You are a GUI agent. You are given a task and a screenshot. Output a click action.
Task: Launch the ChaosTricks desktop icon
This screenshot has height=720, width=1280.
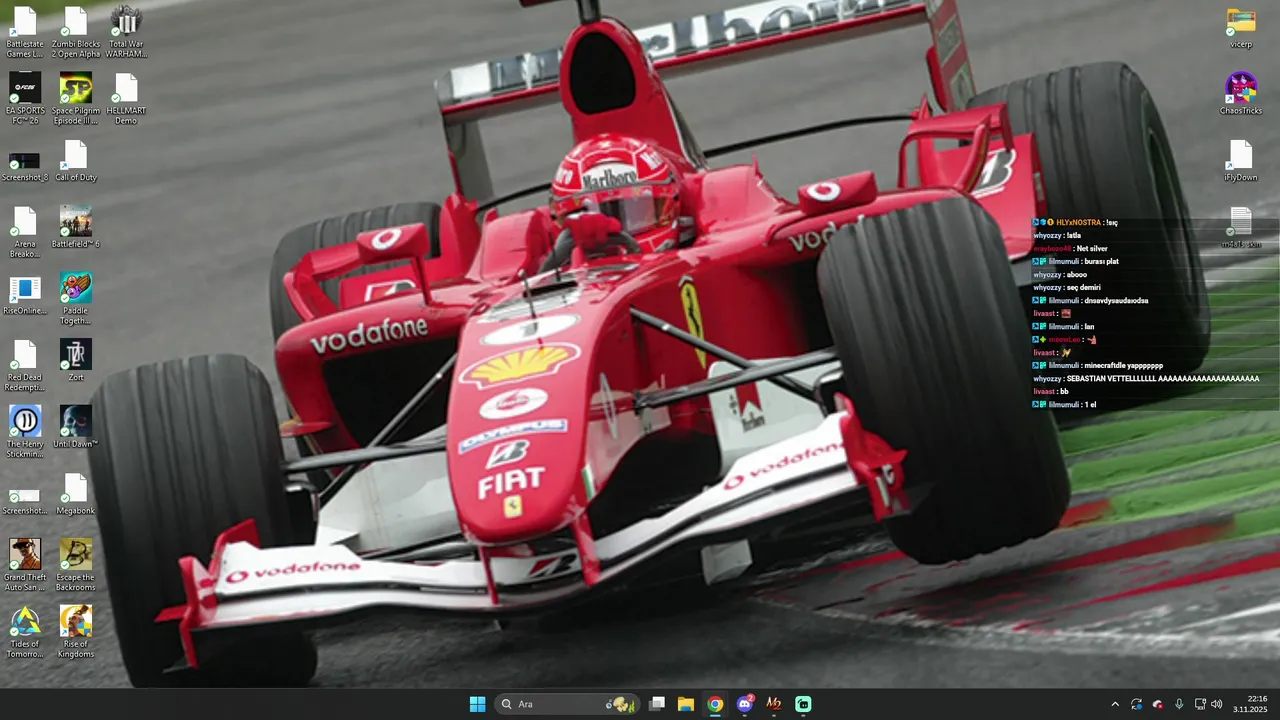tap(1241, 94)
